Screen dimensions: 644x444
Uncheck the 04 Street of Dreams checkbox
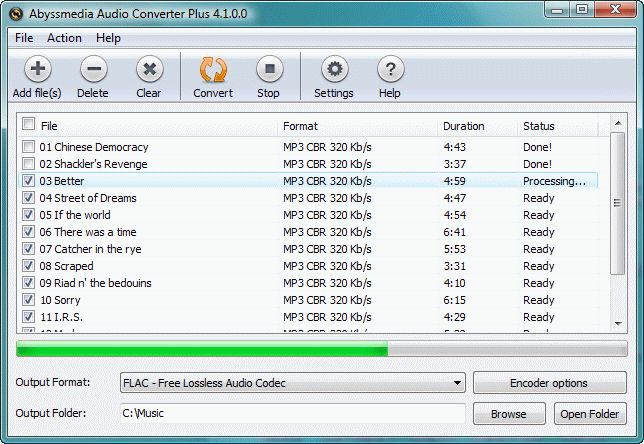tap(28, 198)
